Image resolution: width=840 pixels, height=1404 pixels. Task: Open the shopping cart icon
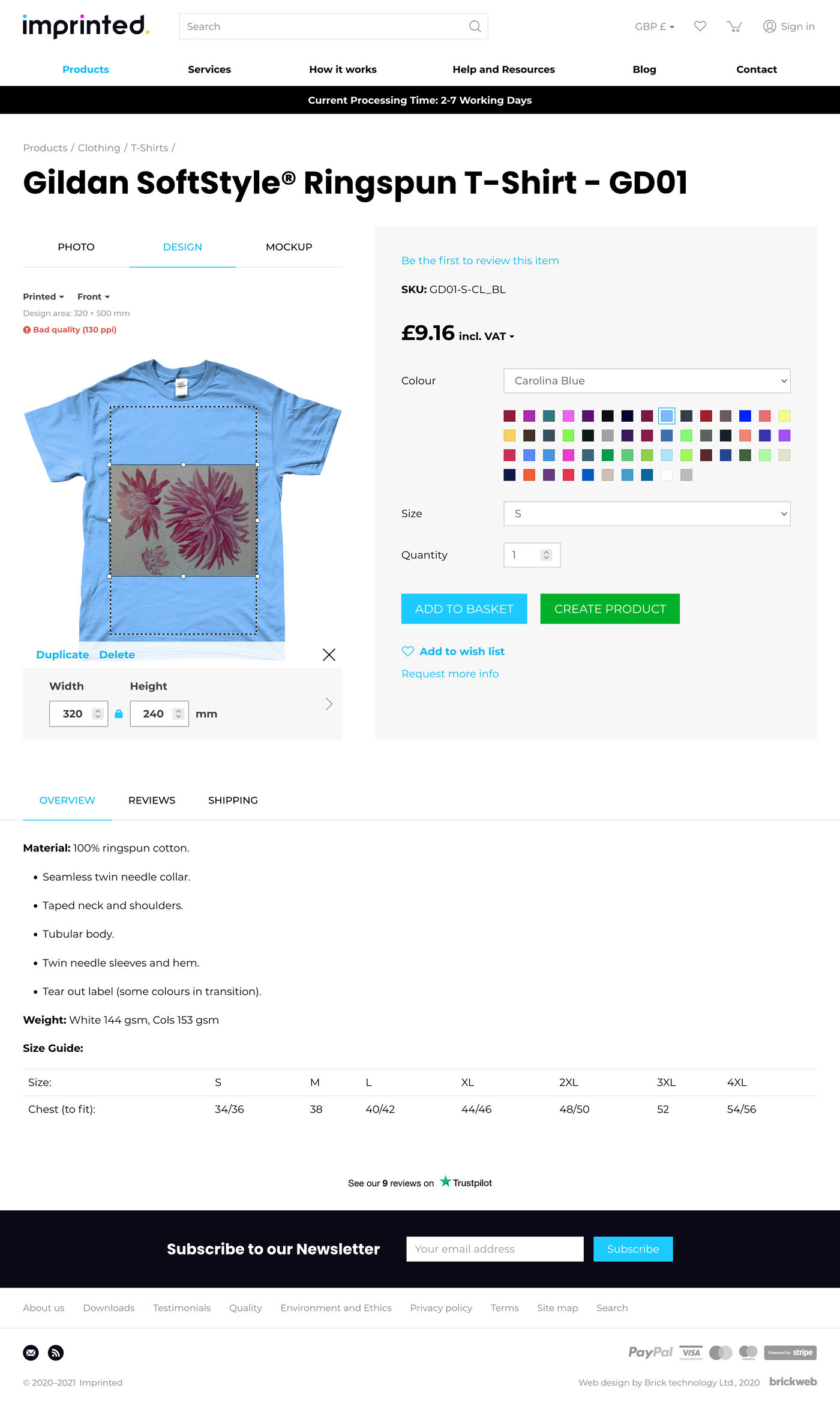[x=734, y=26]
